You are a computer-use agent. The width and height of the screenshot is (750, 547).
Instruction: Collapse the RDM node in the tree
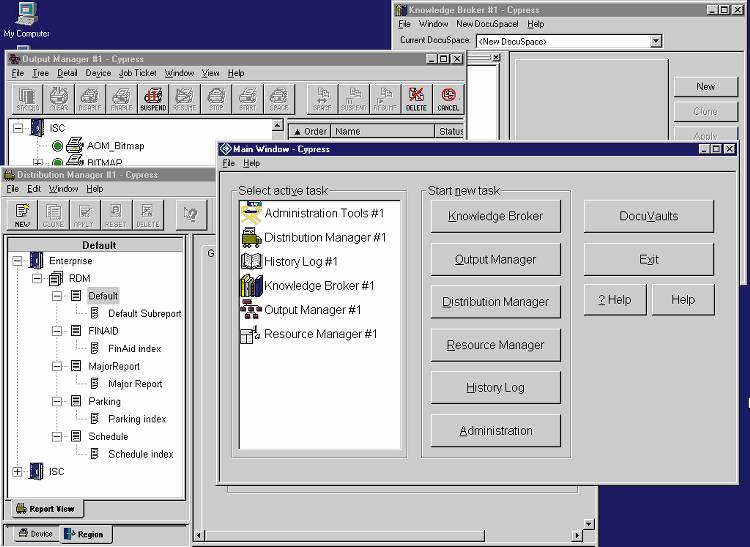pos(37,278)
